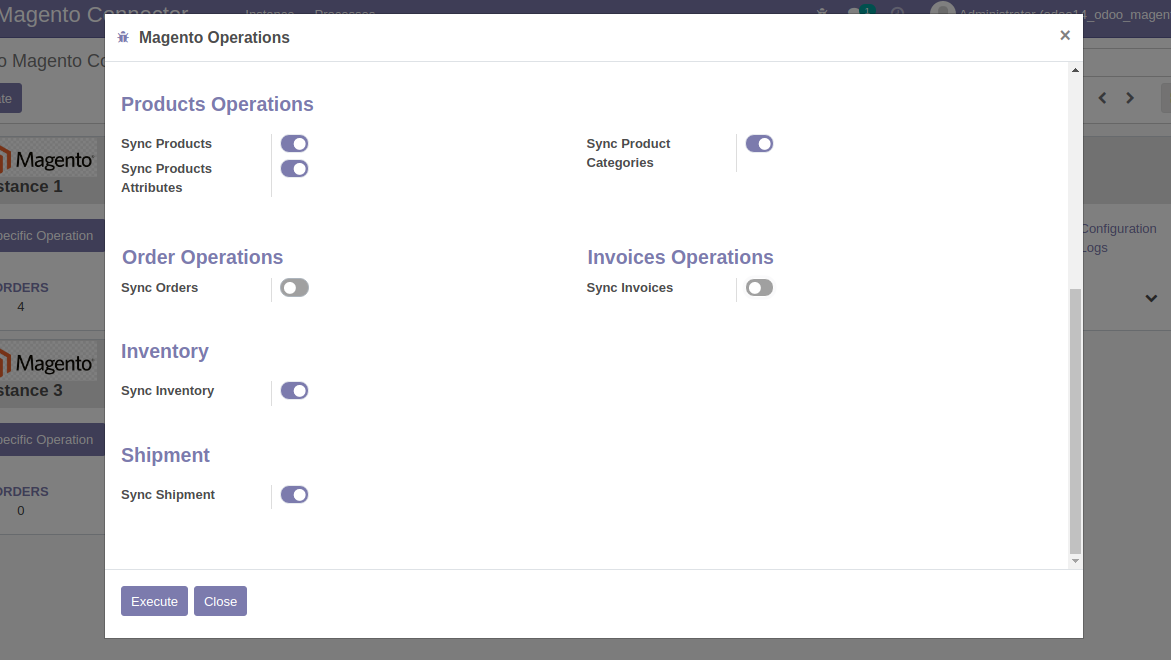Turn off the Sync Inventory switch
This screenshot has width=1171, height=660.
294,391
